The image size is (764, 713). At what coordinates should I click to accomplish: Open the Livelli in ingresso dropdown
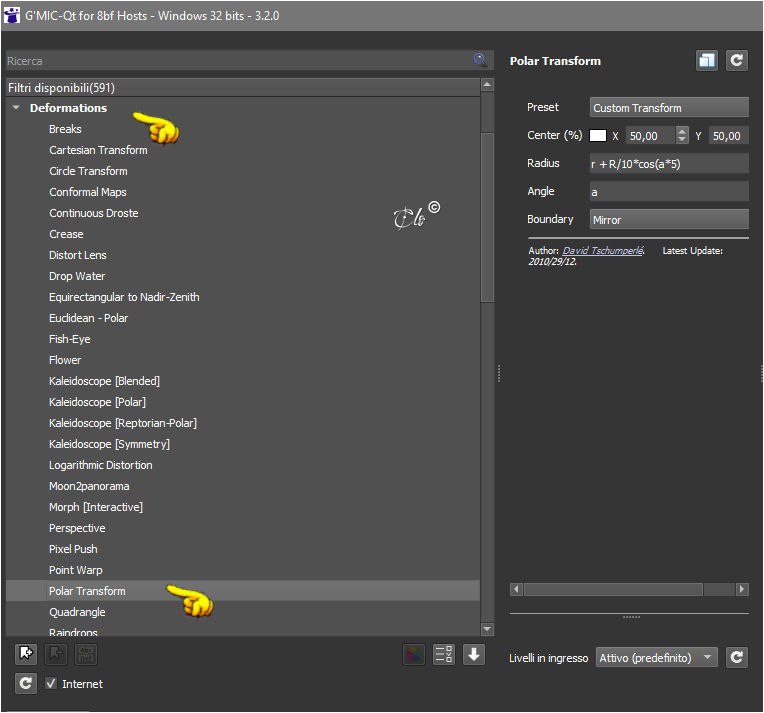point(656,657)
